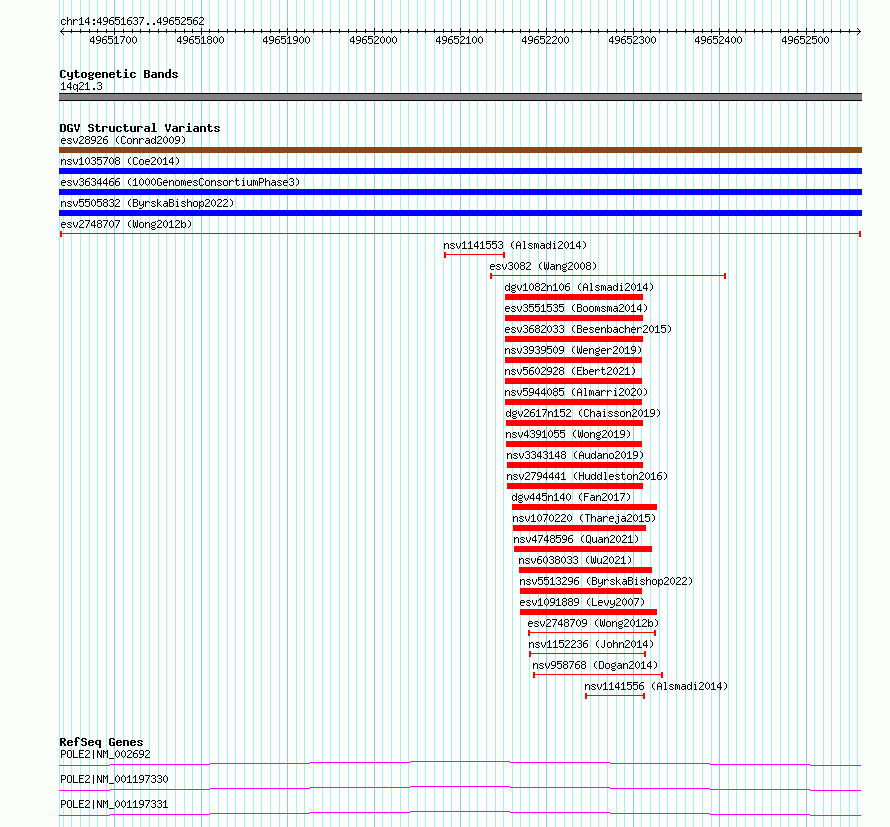Screen dimensions: 890x827
Task: Click ruler position 49651700
Action: [114, 40]
